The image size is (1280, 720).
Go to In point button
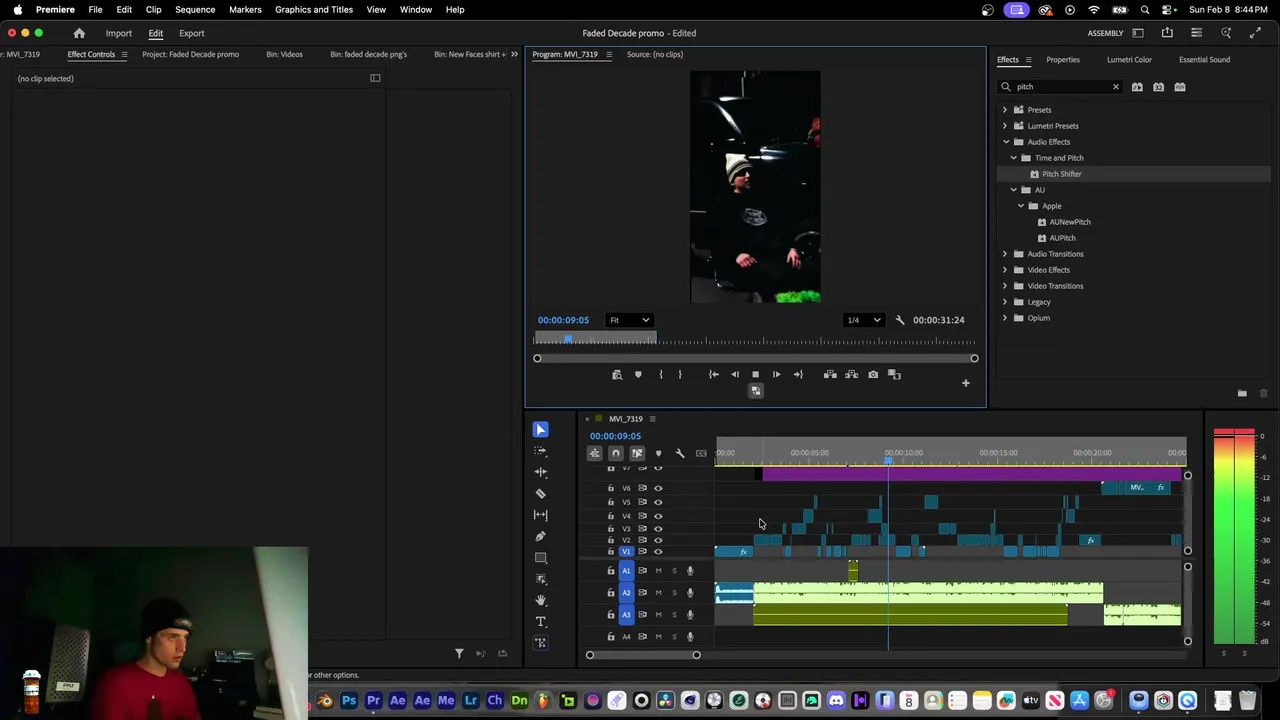tap(713, 375)
